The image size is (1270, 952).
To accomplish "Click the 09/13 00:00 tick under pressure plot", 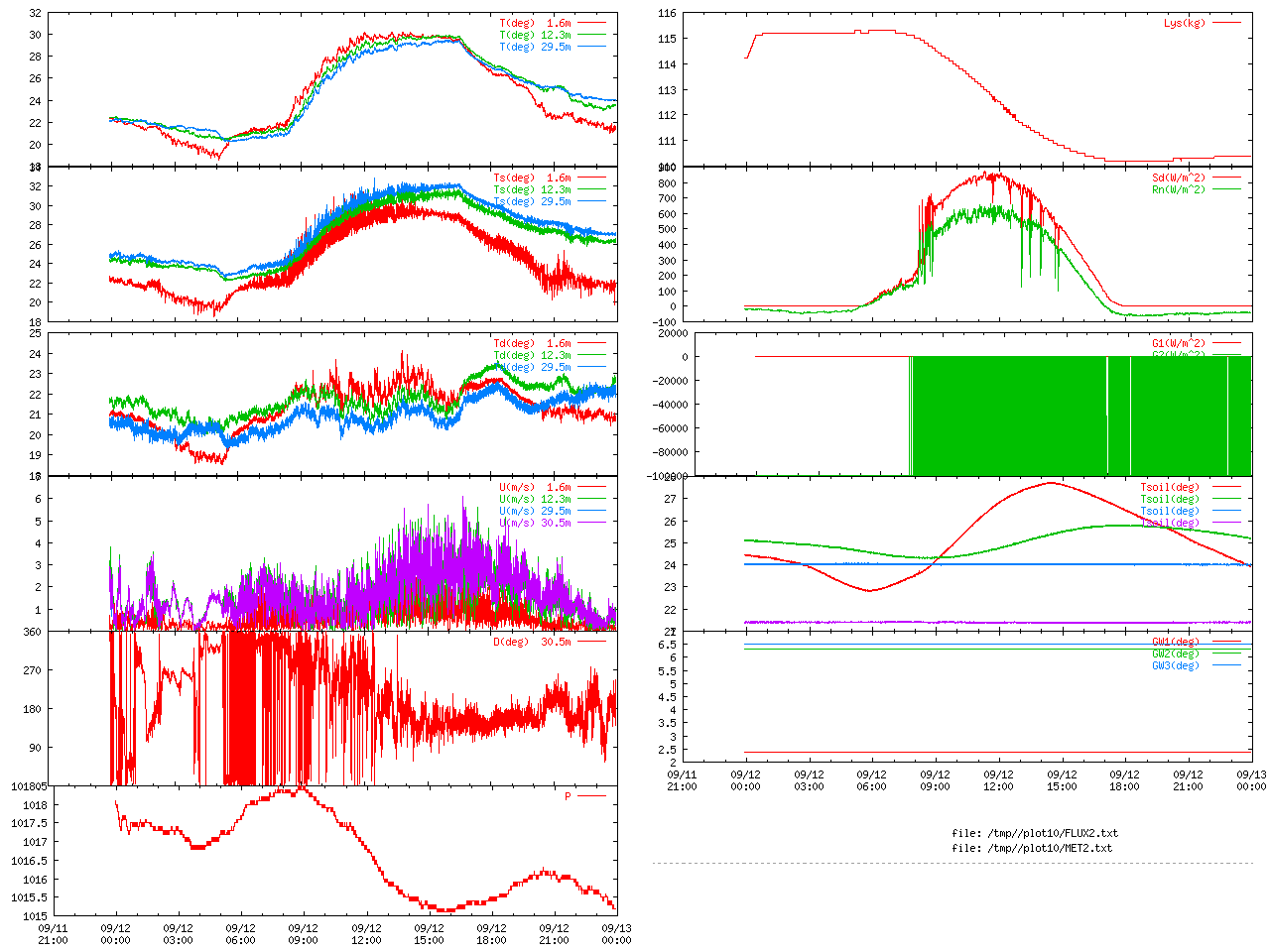I will pyautogui.click(x=616, y=934).
